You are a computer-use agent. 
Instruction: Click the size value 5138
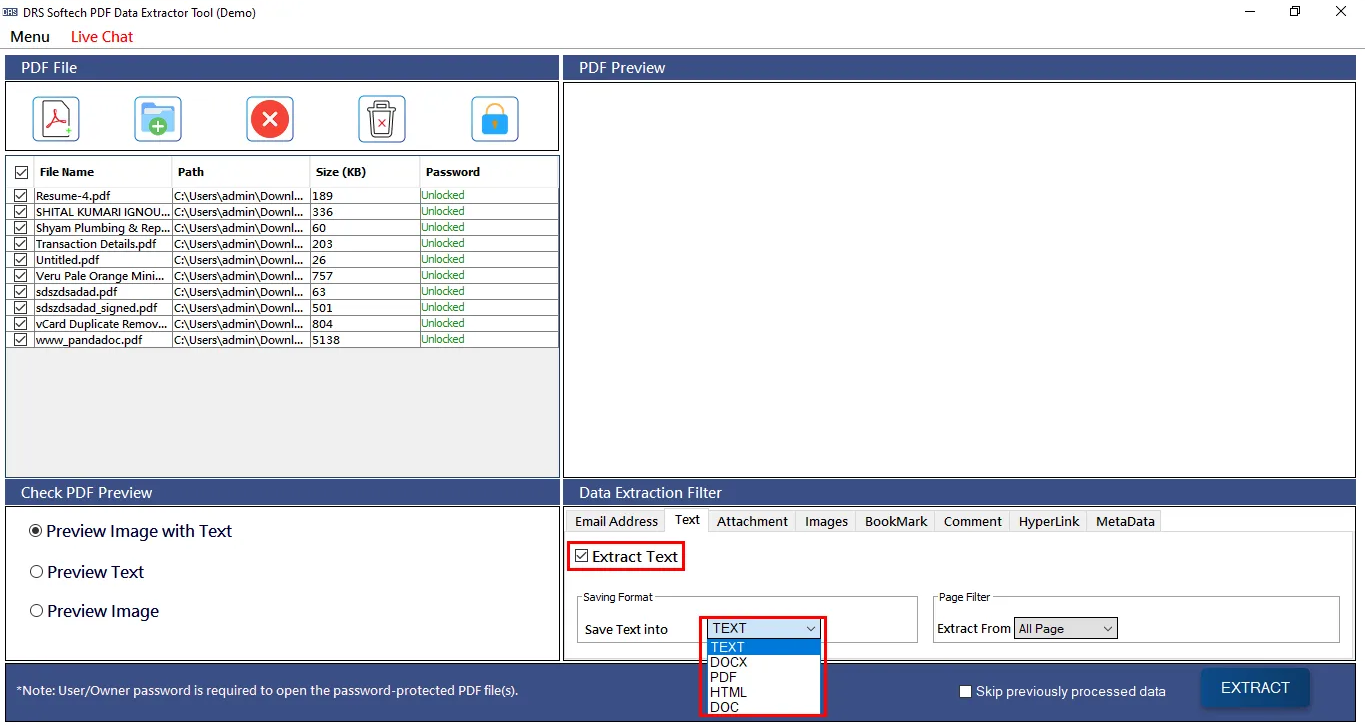(x=326, y=340)
